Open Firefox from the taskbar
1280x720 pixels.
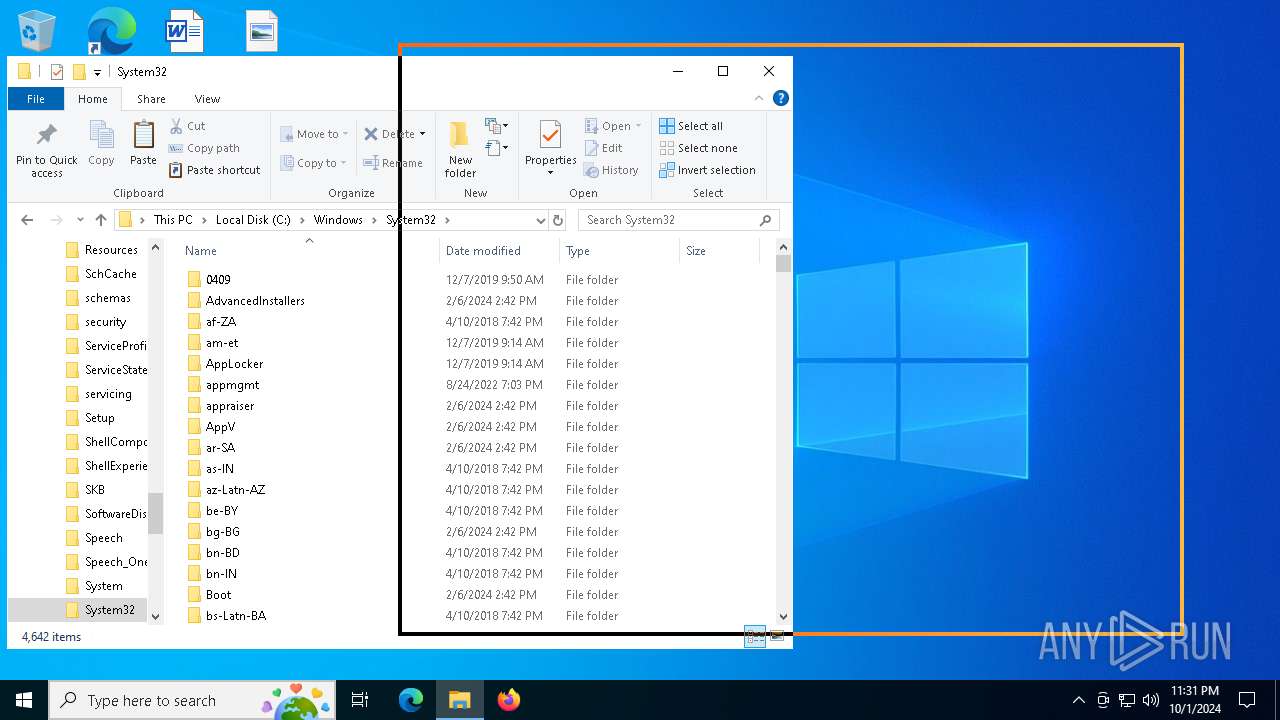[x=509, y=700]
